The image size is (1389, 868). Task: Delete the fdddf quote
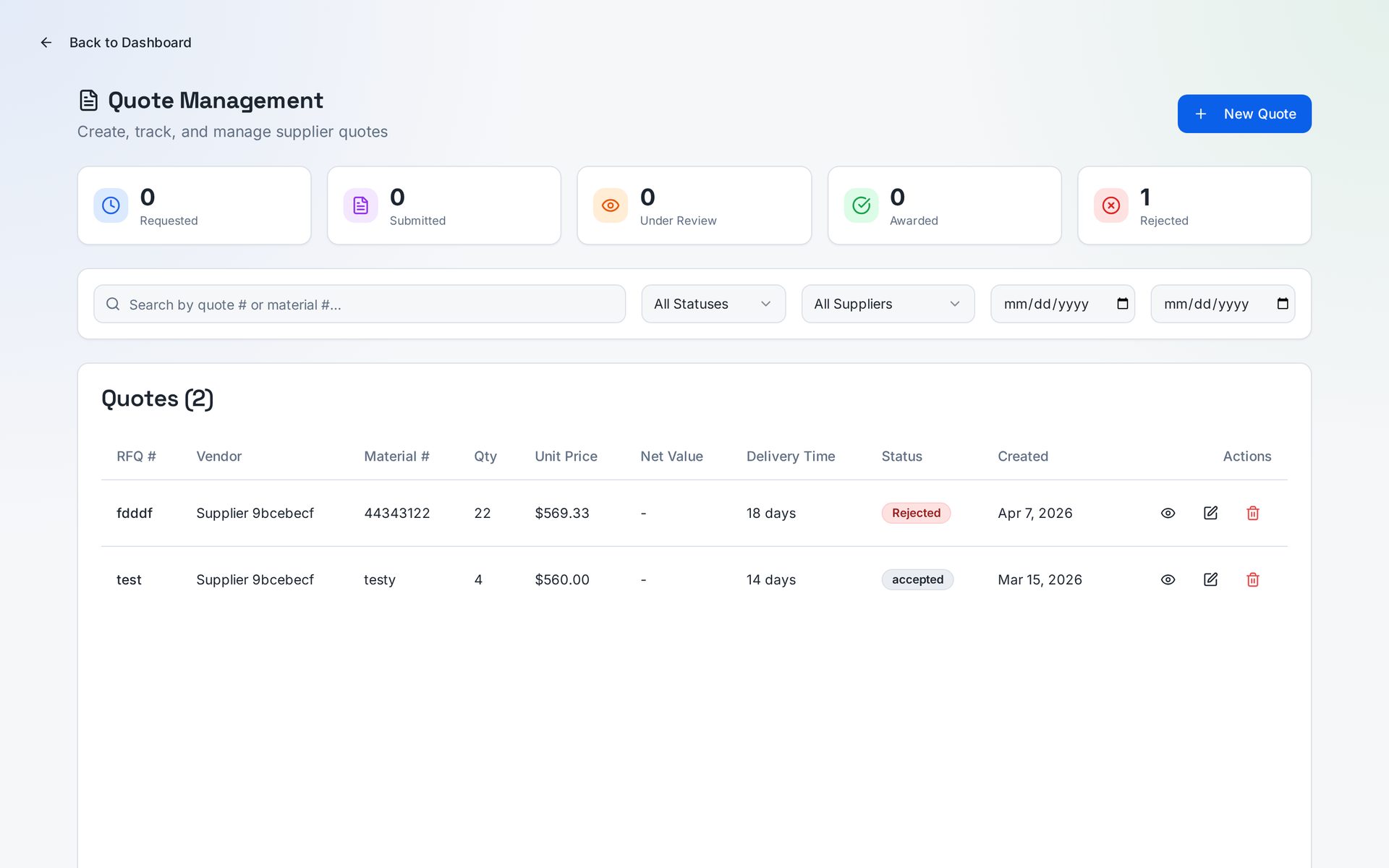click(x=1253, y=513)
